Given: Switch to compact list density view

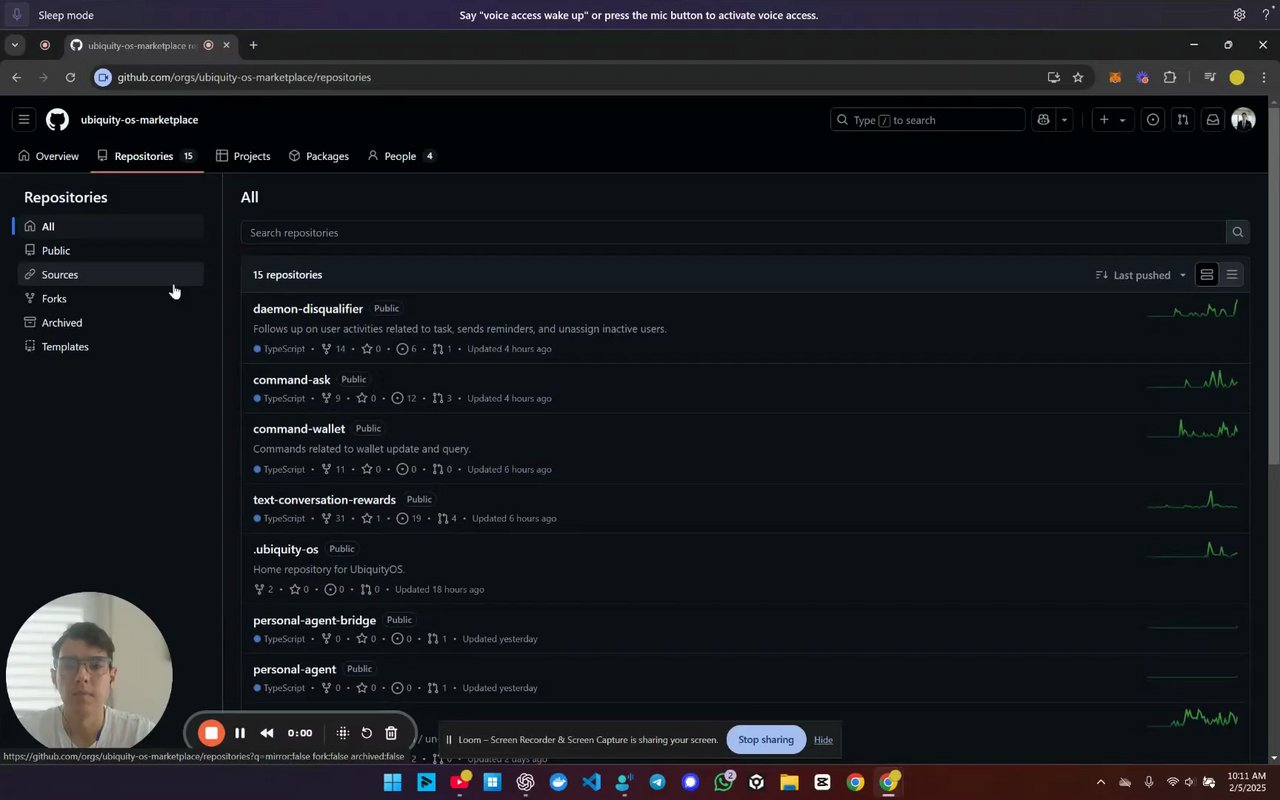Looking at the screenshot, I should click(1232, 275).
